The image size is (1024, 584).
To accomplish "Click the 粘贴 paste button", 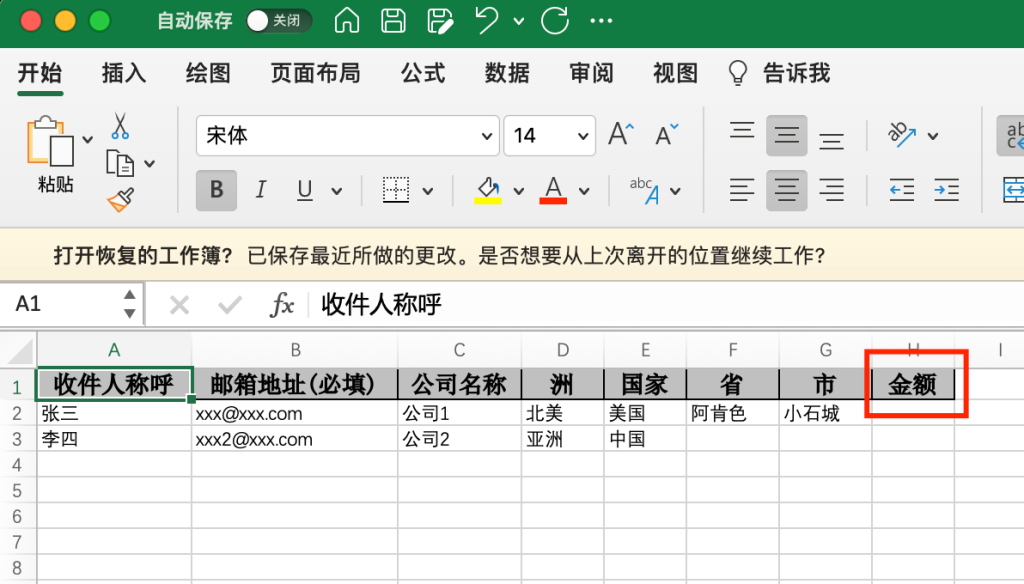I will [54, 153].
